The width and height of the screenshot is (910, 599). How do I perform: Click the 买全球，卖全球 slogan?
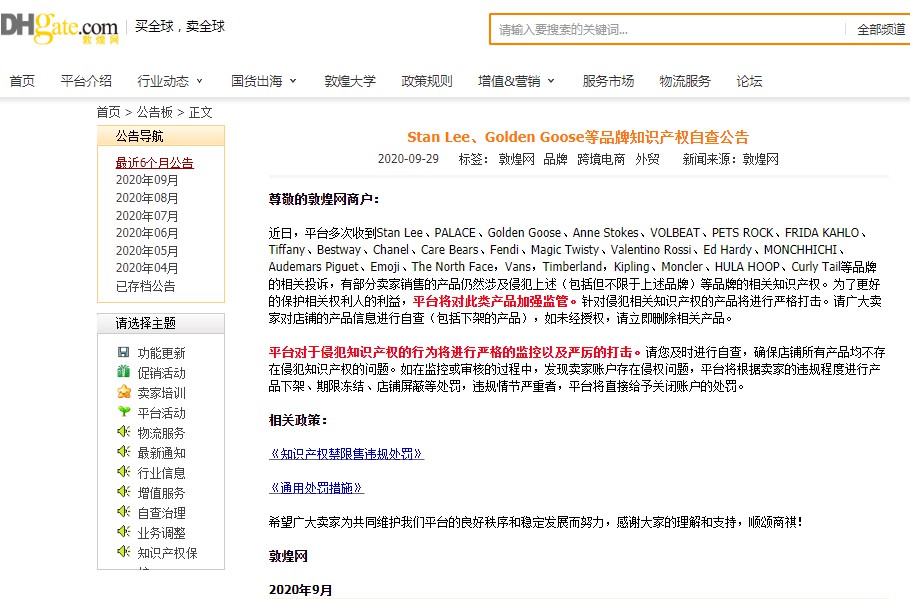pyautogui.click(x=179, y=26)
